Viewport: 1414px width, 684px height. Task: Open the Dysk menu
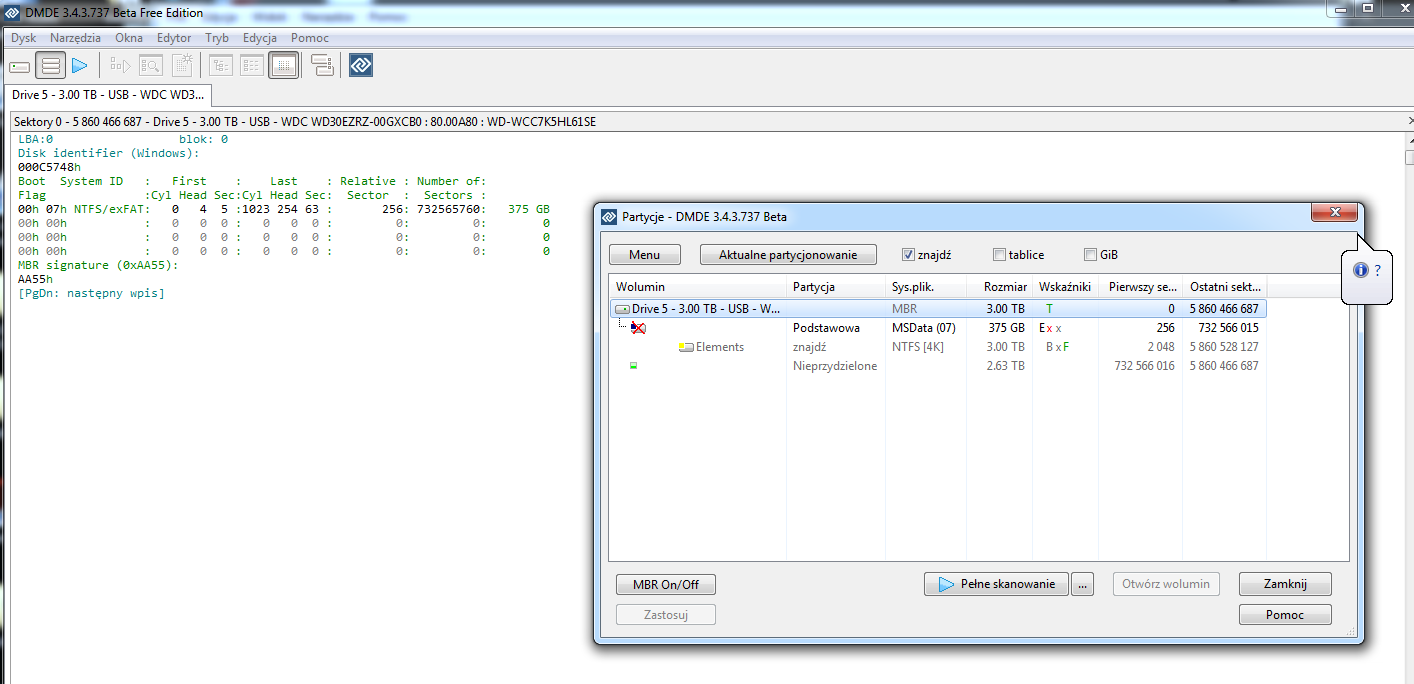(x=23, y=38)
